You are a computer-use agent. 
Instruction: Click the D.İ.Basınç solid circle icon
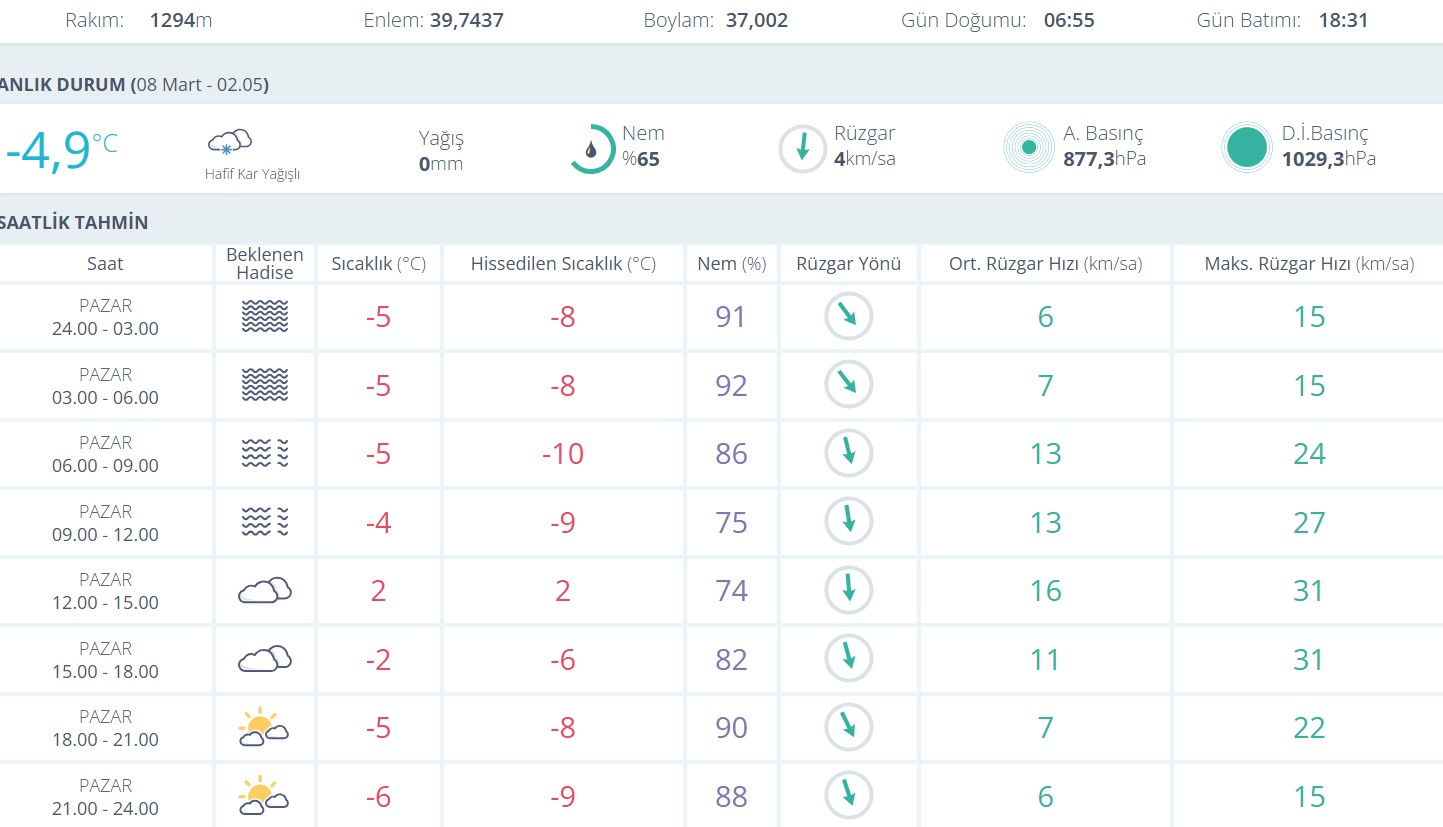pyautogui.click(x=1246, y=148)
